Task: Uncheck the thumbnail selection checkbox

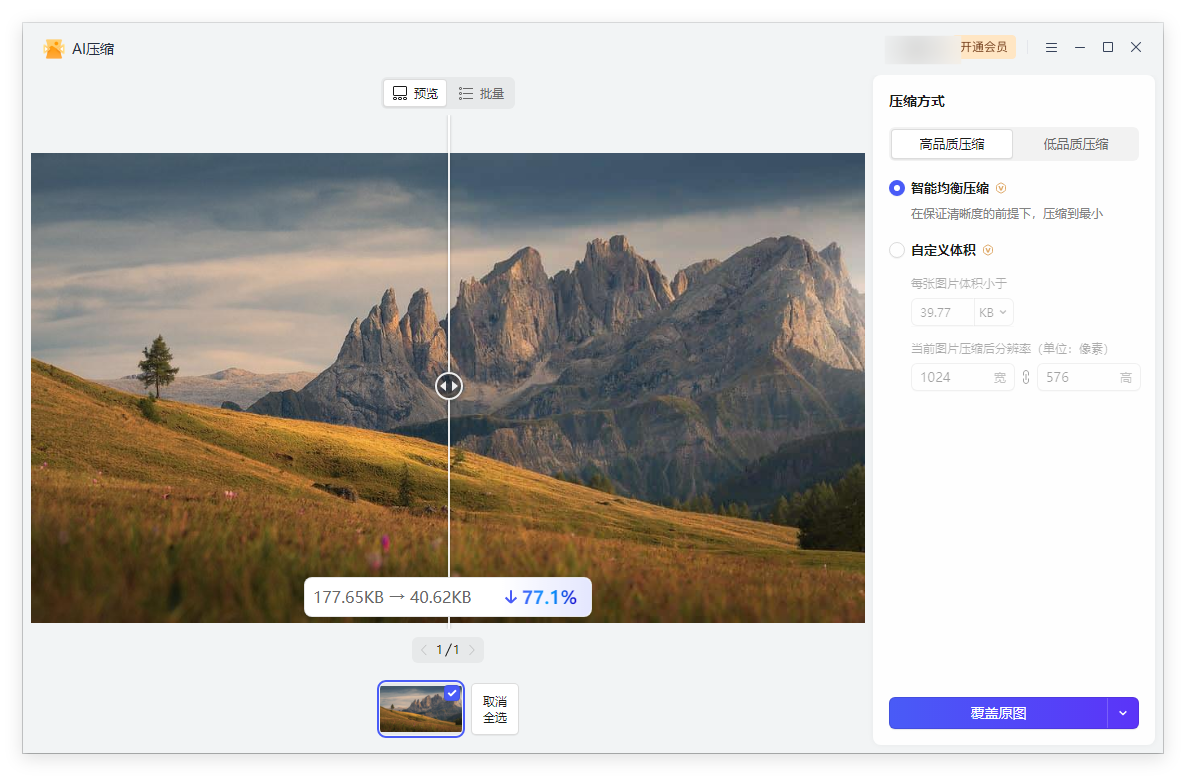Action: point(452,693)
